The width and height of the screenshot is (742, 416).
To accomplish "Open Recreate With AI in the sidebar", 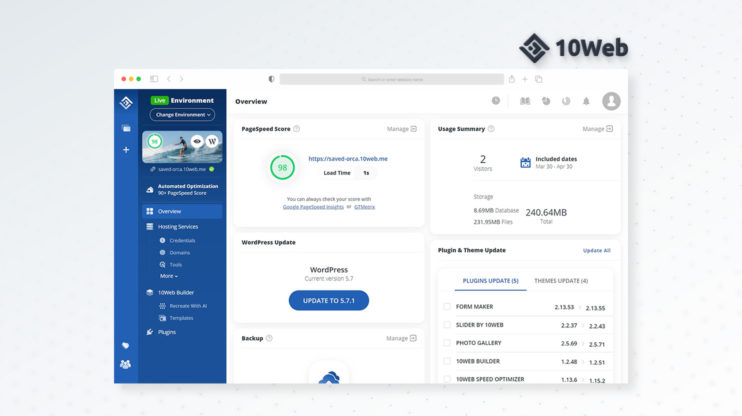I will tap(188, 306).
